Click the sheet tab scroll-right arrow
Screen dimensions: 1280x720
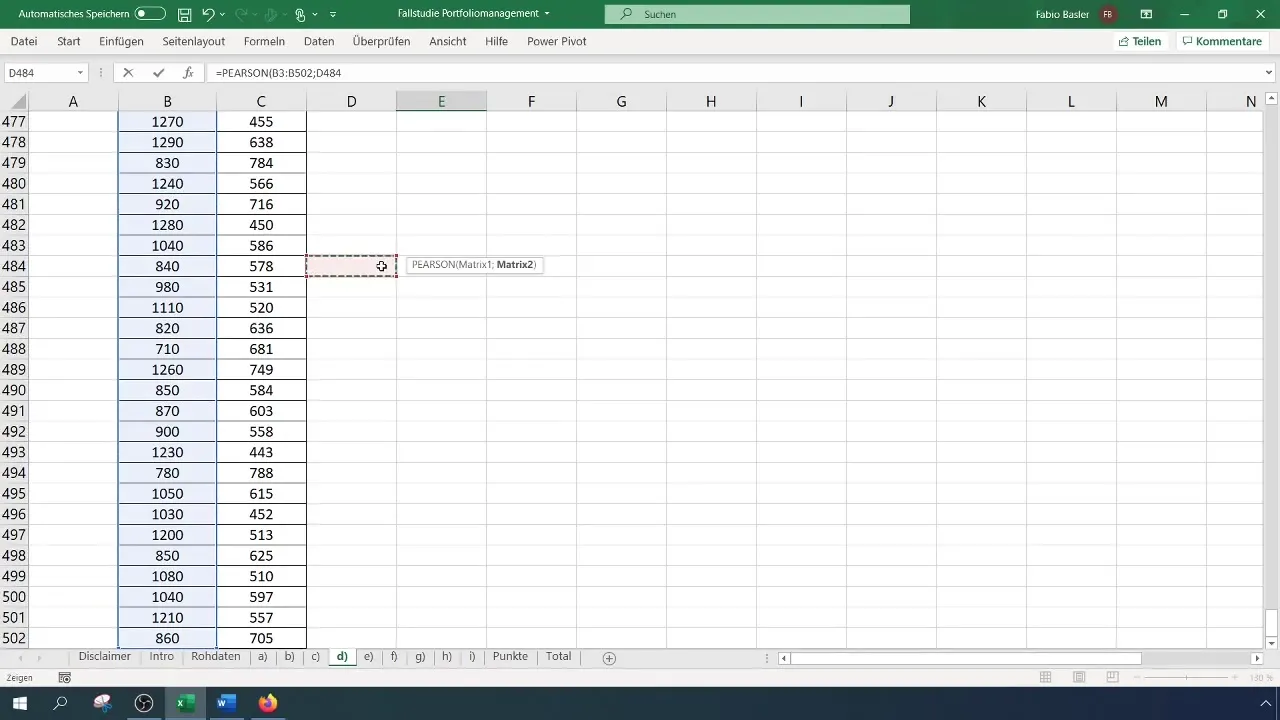tap(40, 658)
